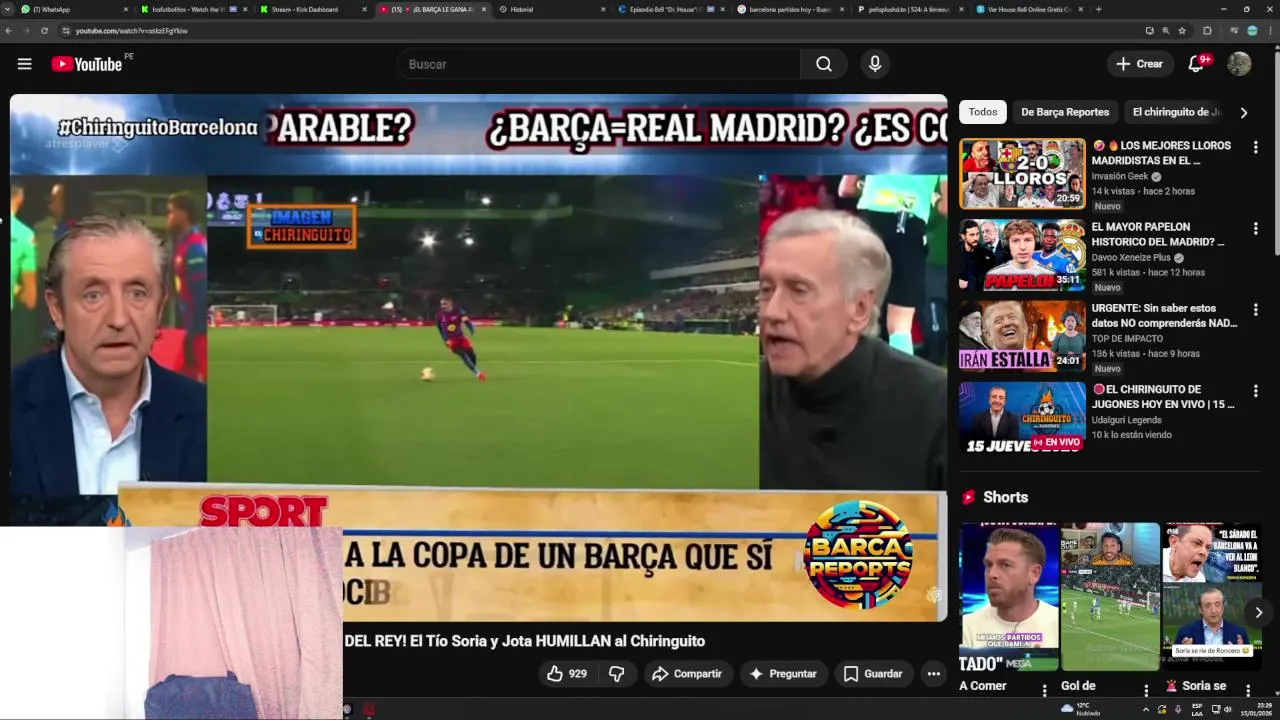Open the taskbar volume speaker icon
The height and width of the screenshot is (720, 1280).
point(1227,709)
